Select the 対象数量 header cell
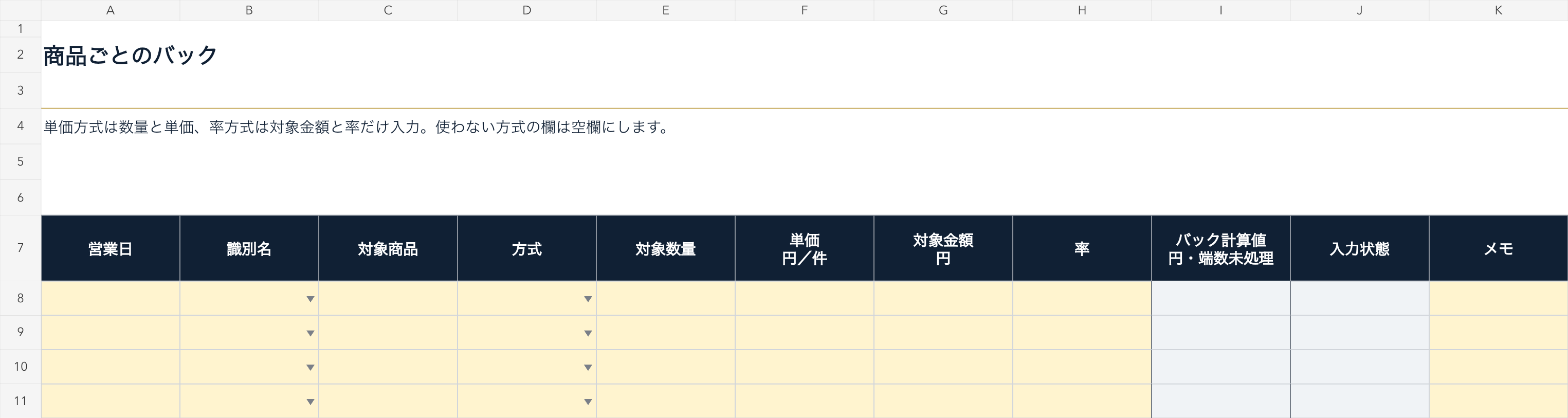The width and height of the screenshot is (1568, 418). click(x=665, y=248)
